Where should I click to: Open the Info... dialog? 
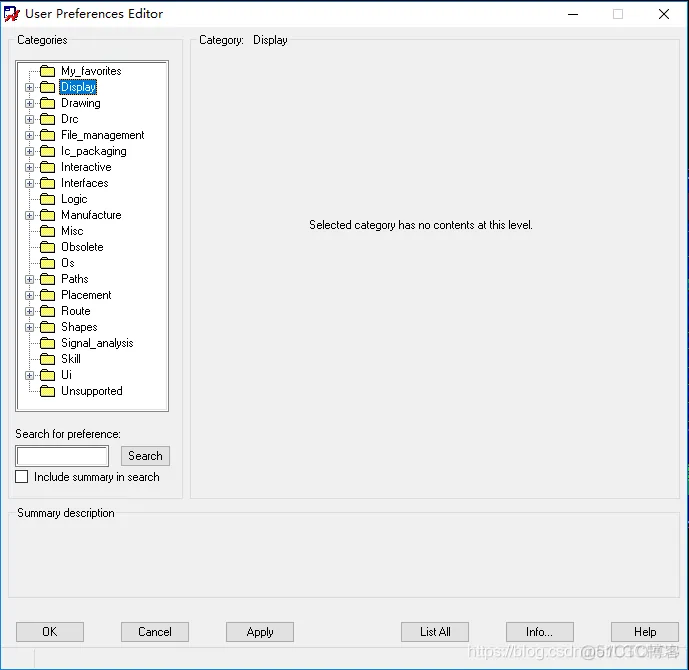540,632
